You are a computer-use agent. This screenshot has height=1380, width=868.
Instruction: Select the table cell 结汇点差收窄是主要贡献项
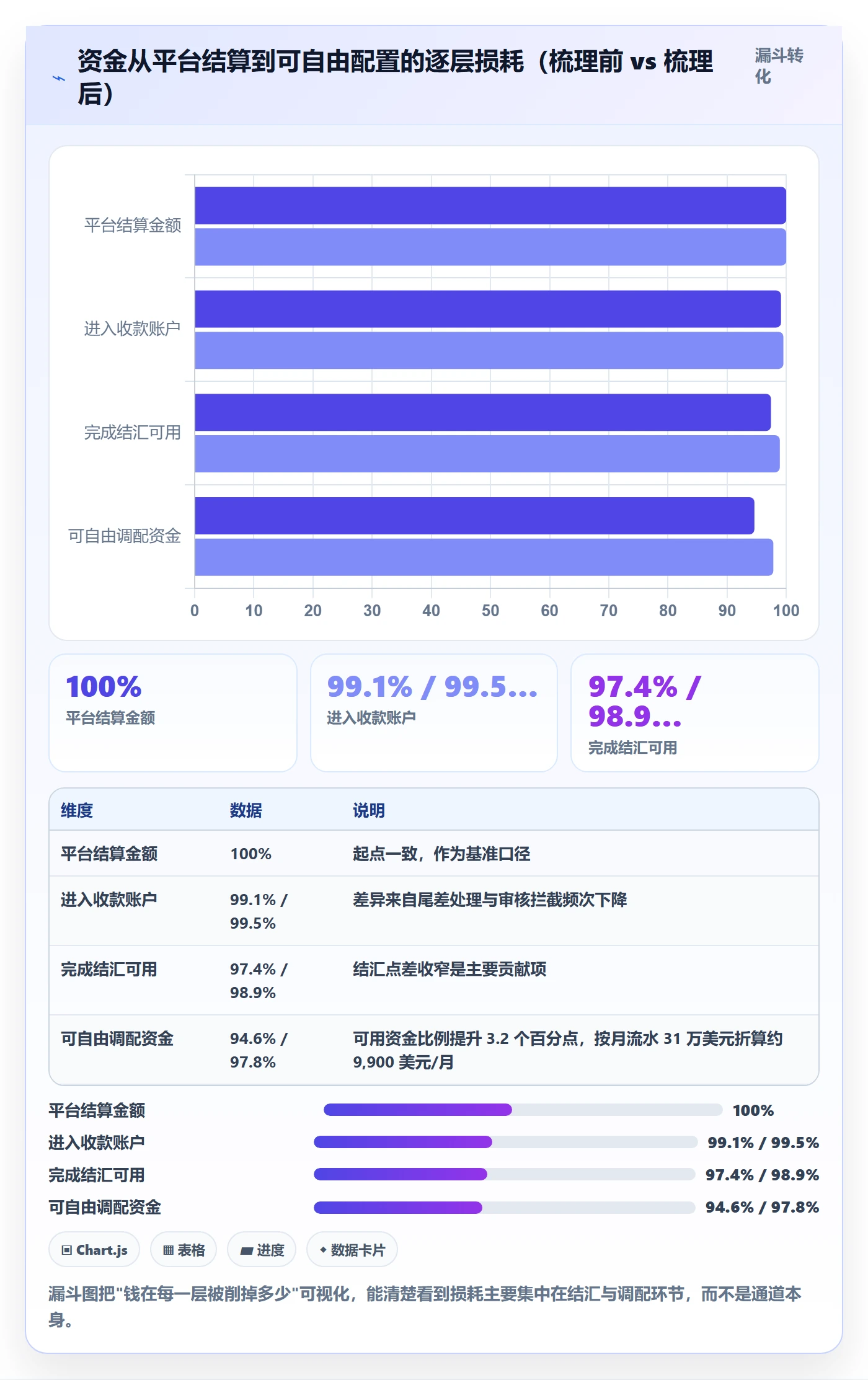[449, 969]
